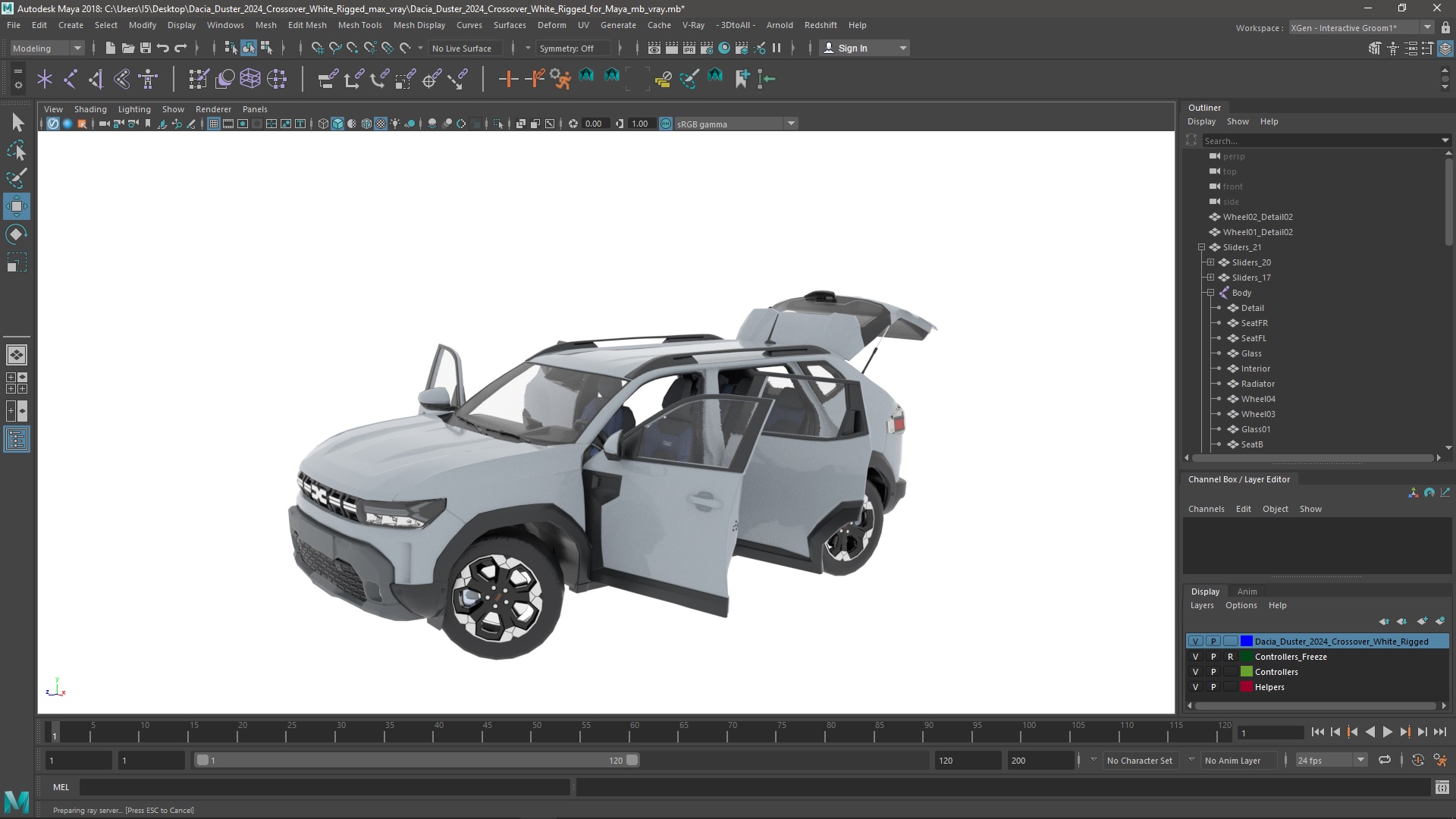Click the playback range slider bar
Image resolution: width=1456 pixels, height=819 pixels.
pos(417,760)
